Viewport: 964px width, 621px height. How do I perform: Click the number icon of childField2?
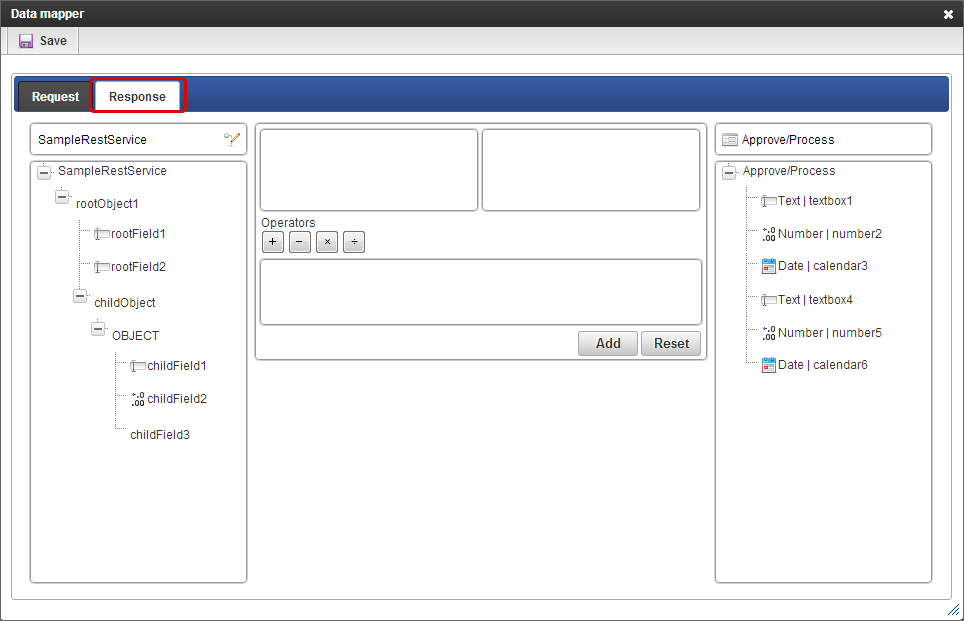pos(138,399)
